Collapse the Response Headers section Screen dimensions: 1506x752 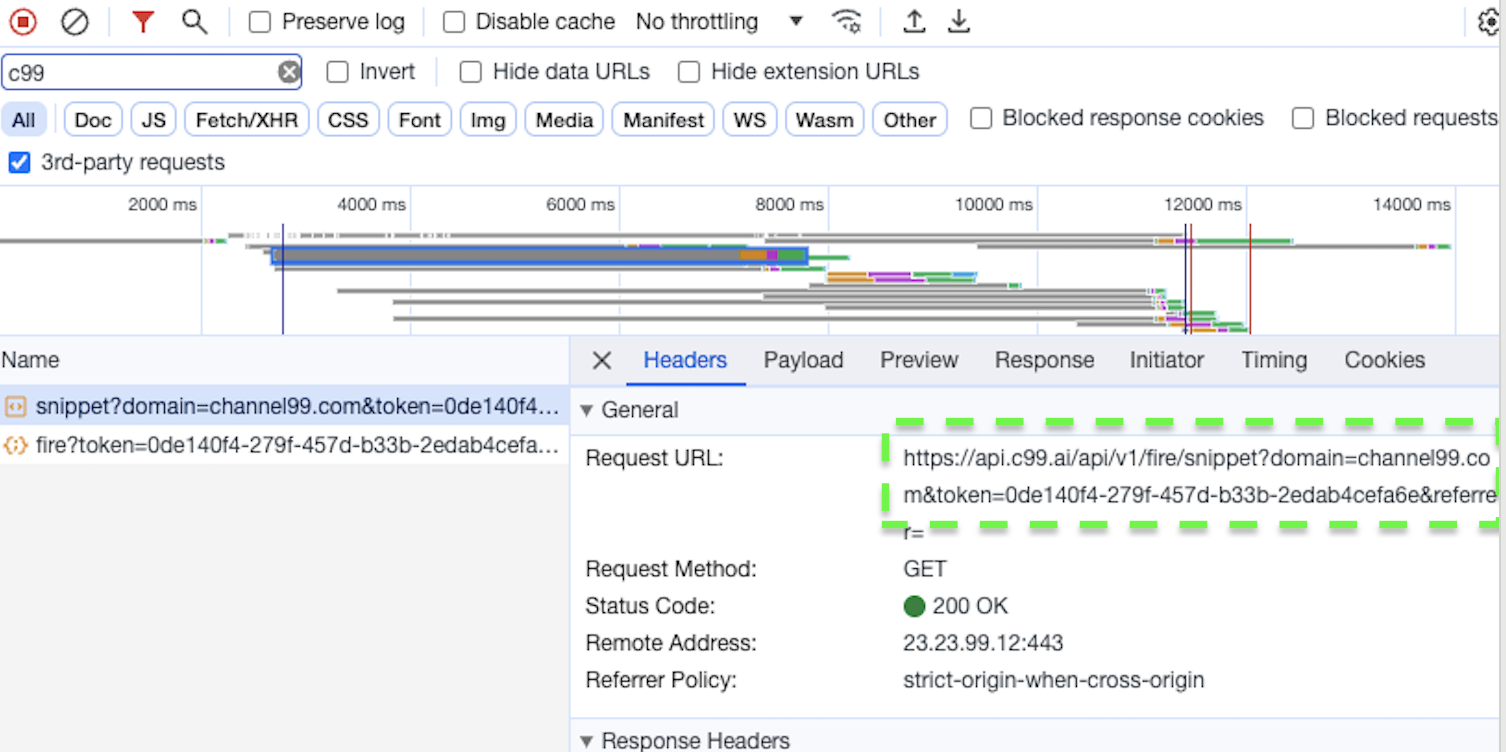pyautogui.click(x=587, y=741)
